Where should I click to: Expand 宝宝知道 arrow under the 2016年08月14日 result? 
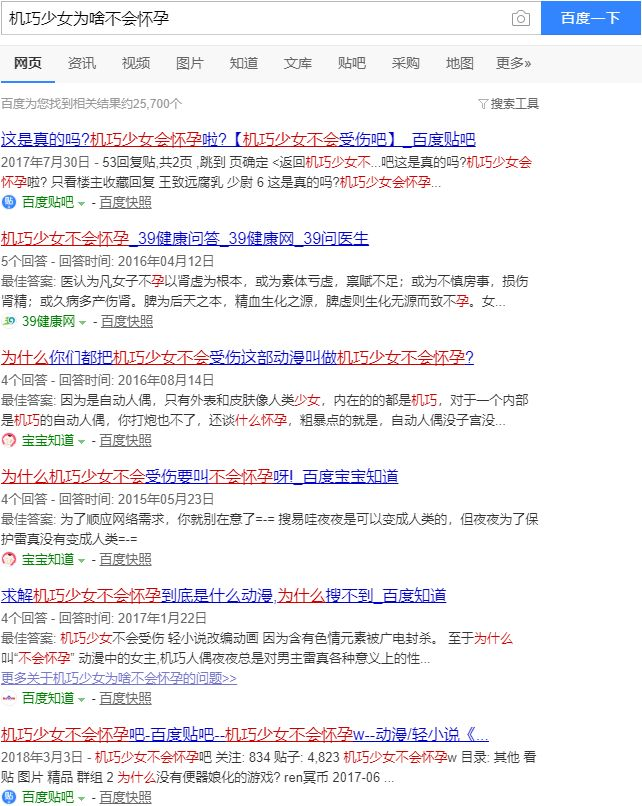coord(81,442)
